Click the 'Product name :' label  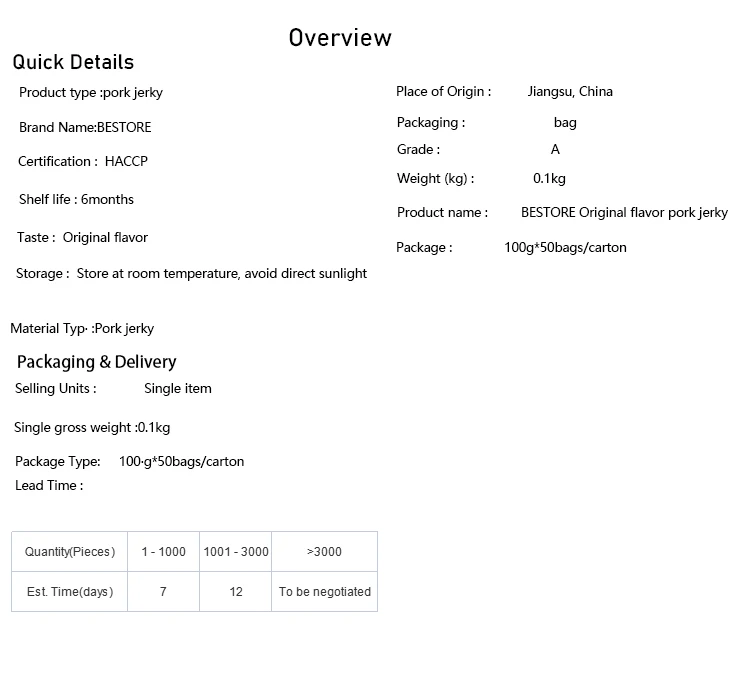coord(442,212)
